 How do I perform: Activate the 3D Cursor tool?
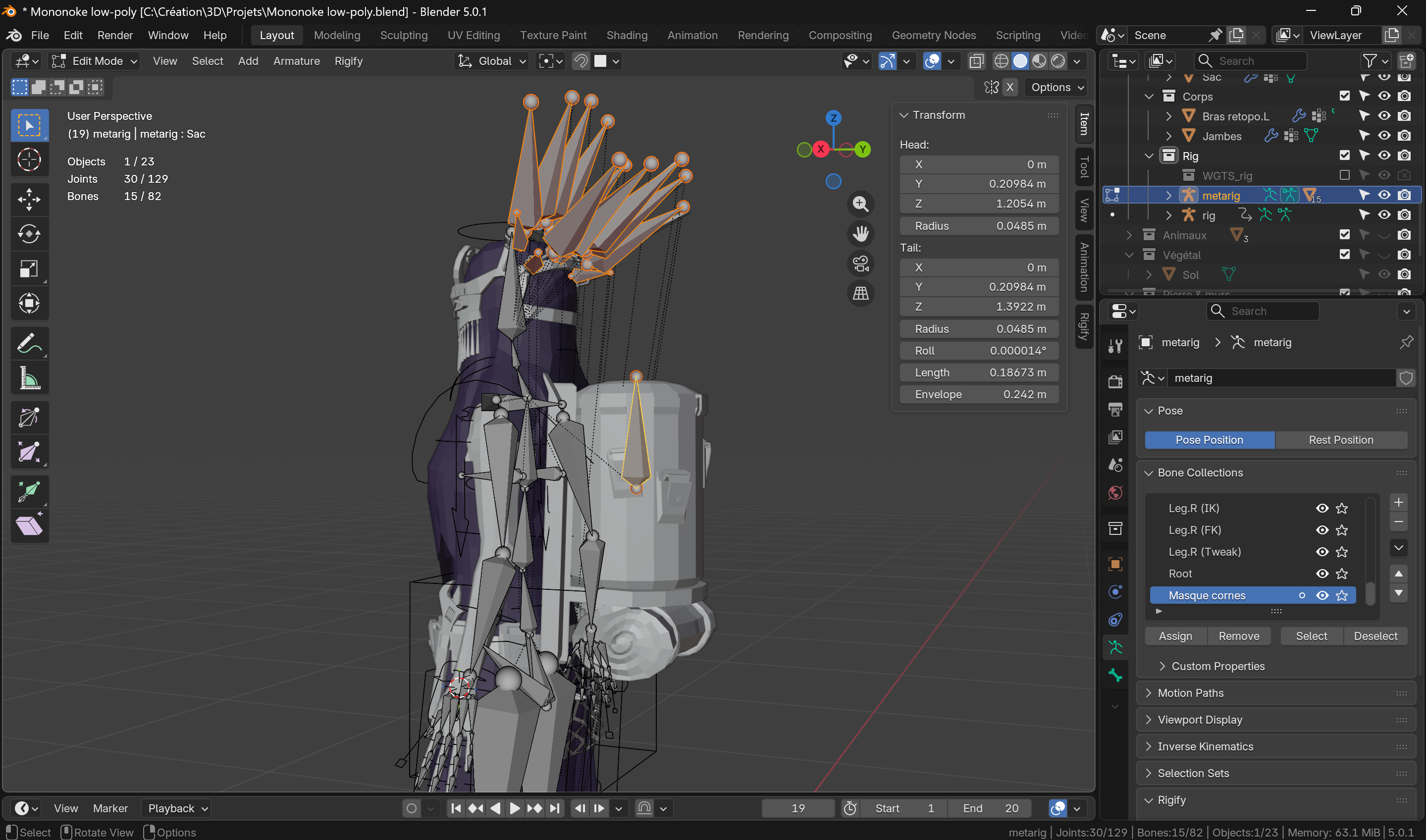[29, 159]
